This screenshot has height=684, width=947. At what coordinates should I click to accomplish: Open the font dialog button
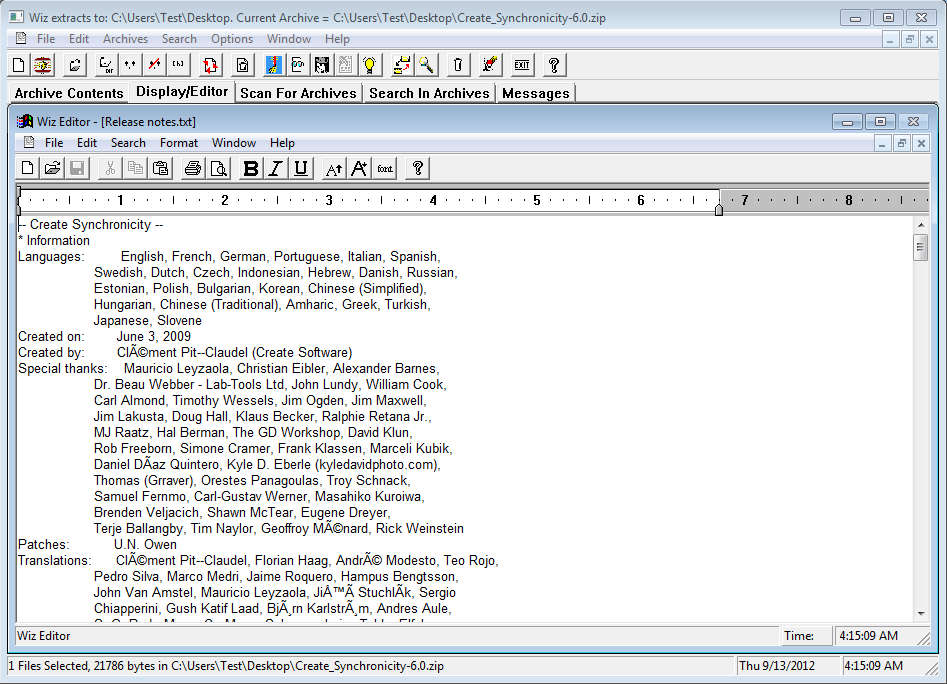[385, 168]
